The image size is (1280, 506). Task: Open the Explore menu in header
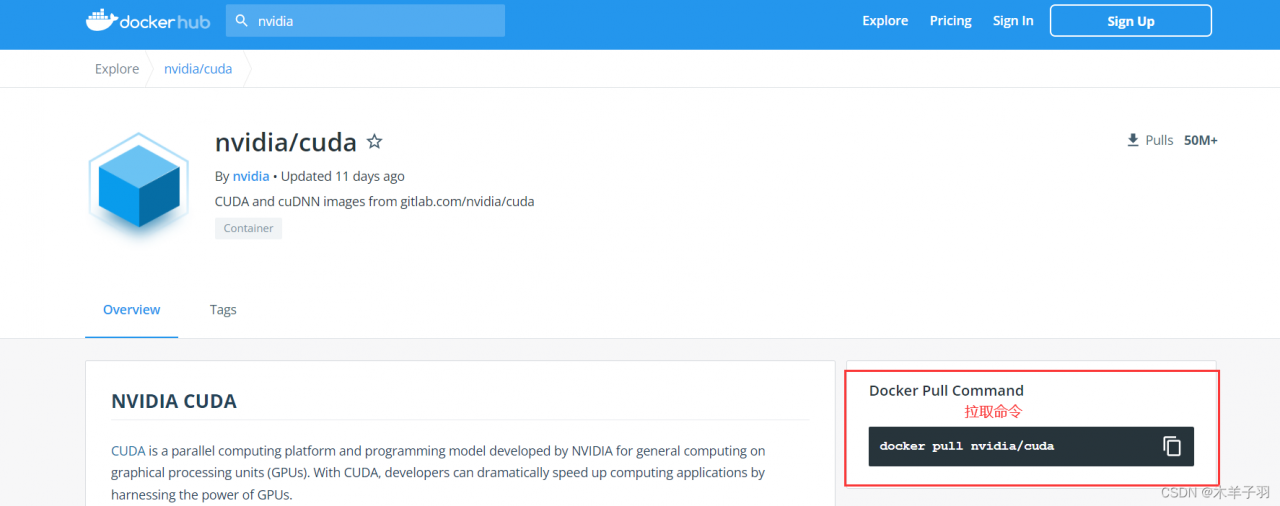[885, 21]
